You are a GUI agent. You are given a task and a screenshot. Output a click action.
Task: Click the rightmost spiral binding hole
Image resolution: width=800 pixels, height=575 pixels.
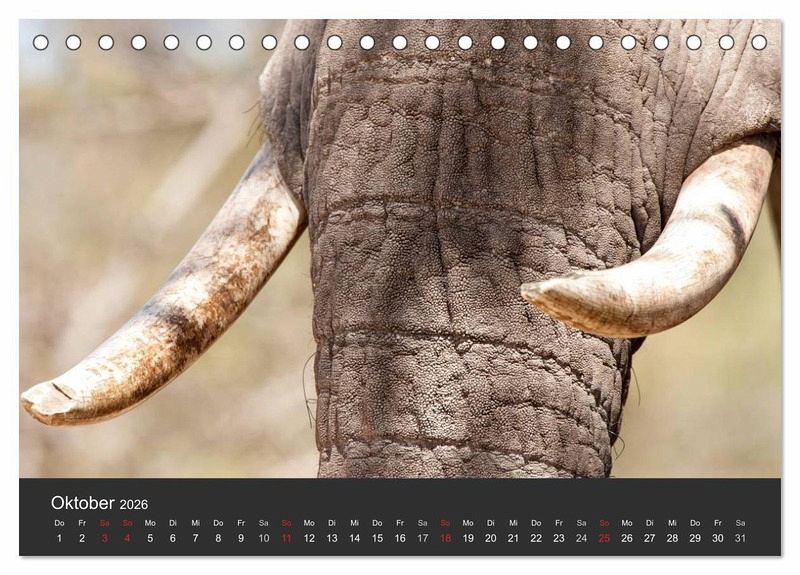(759, 42)
